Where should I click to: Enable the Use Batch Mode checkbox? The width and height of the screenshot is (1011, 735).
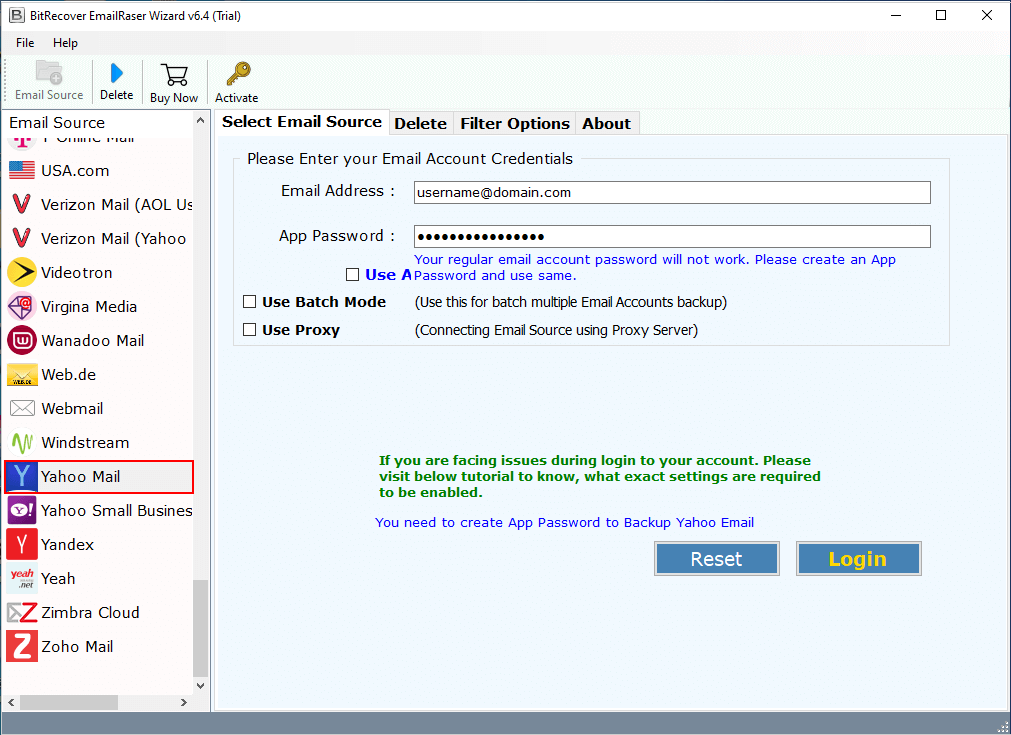point(250,302)
